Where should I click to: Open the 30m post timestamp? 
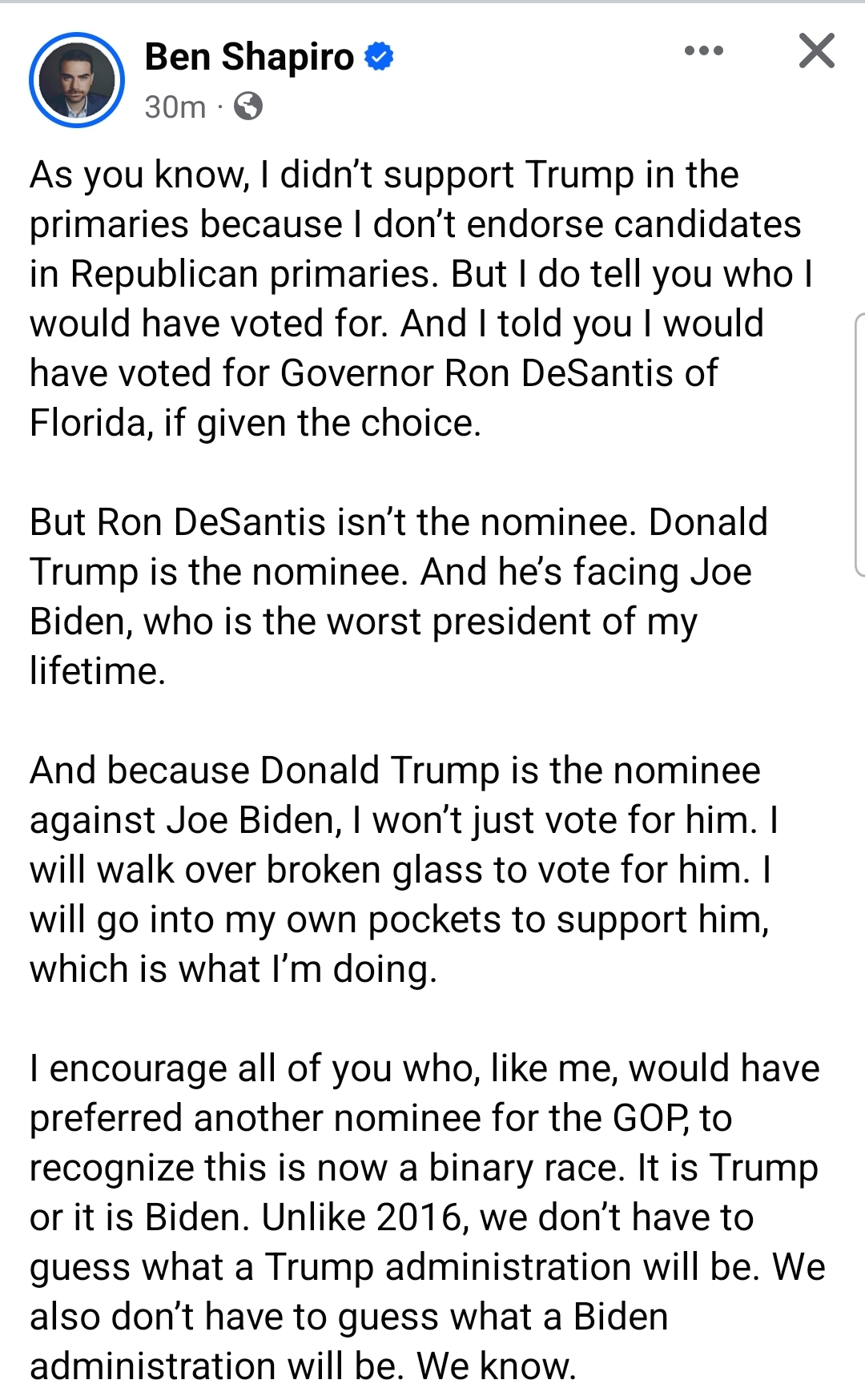click(x=175, y=107)
